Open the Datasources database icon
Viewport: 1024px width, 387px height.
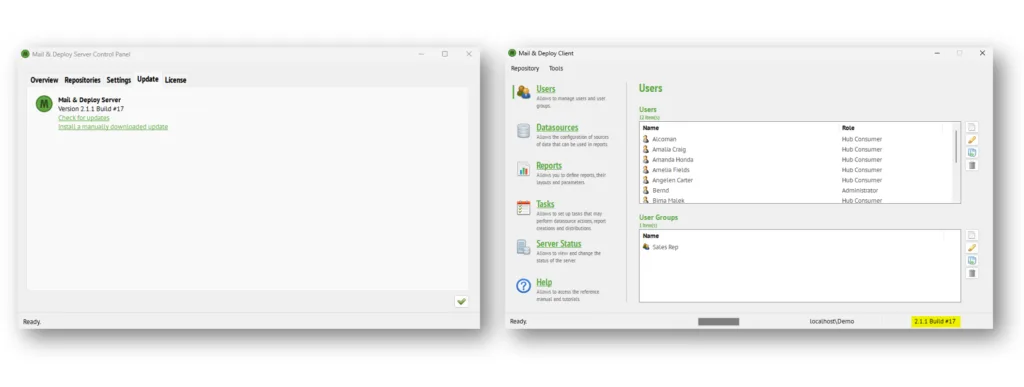pos(523,131)
